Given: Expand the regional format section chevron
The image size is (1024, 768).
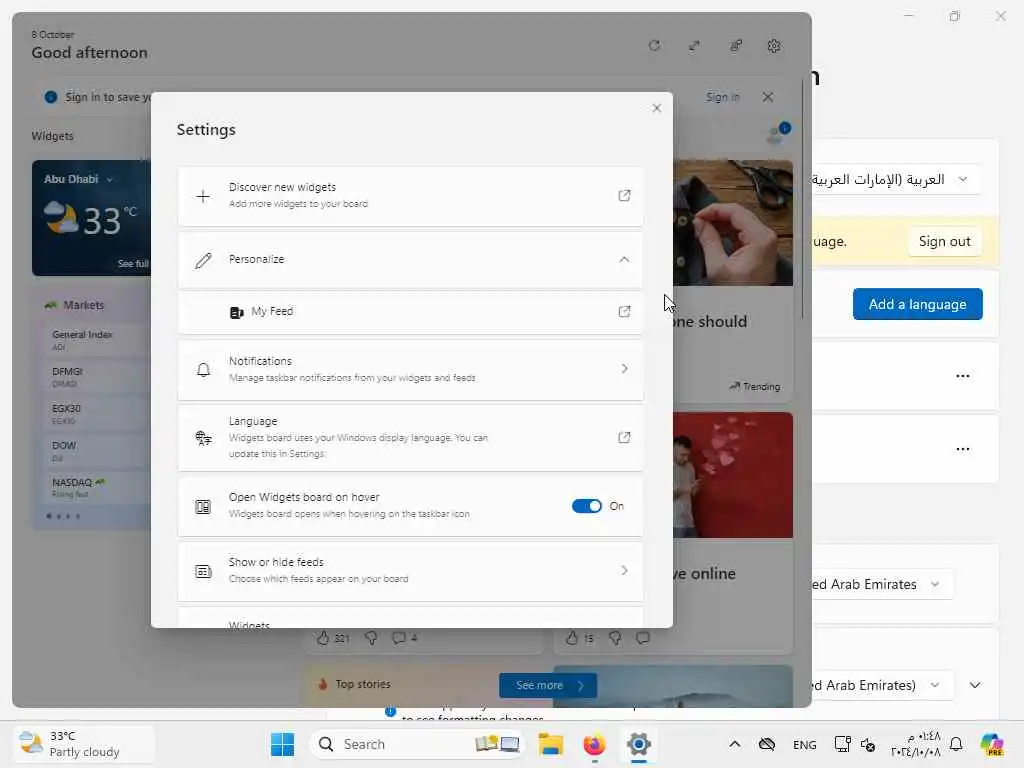Looking at the screenshot, I should pos(974,685).
